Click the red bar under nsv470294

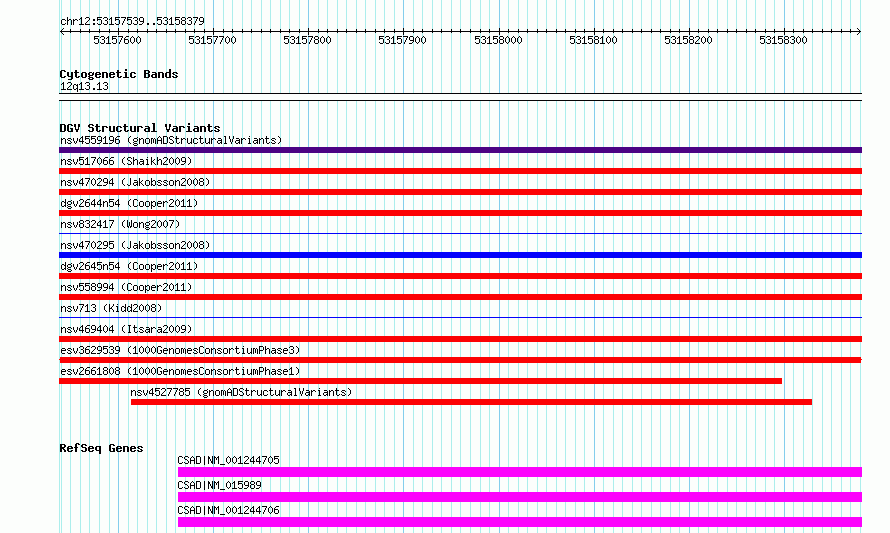460,192
